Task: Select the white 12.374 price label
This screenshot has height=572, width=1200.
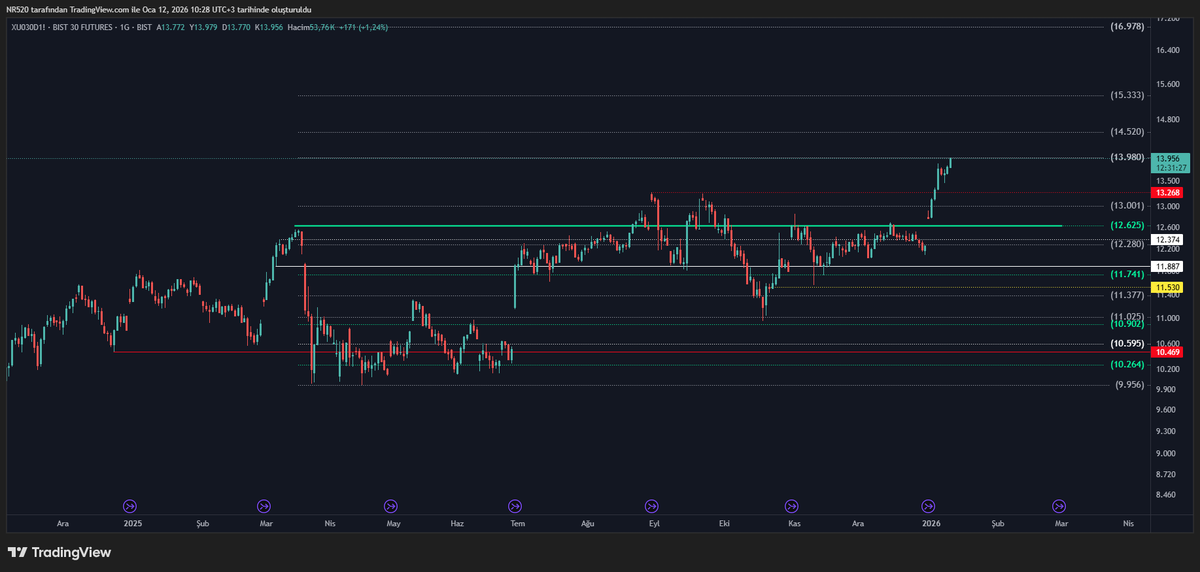Action: (x=1166, y=240)
